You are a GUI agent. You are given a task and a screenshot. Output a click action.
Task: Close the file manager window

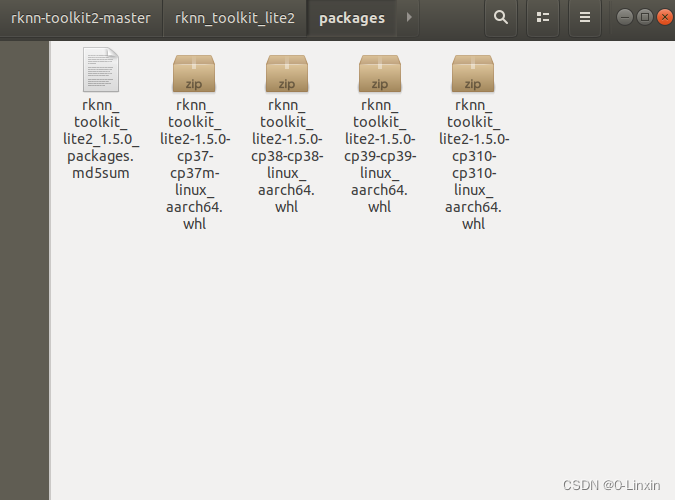665,17
